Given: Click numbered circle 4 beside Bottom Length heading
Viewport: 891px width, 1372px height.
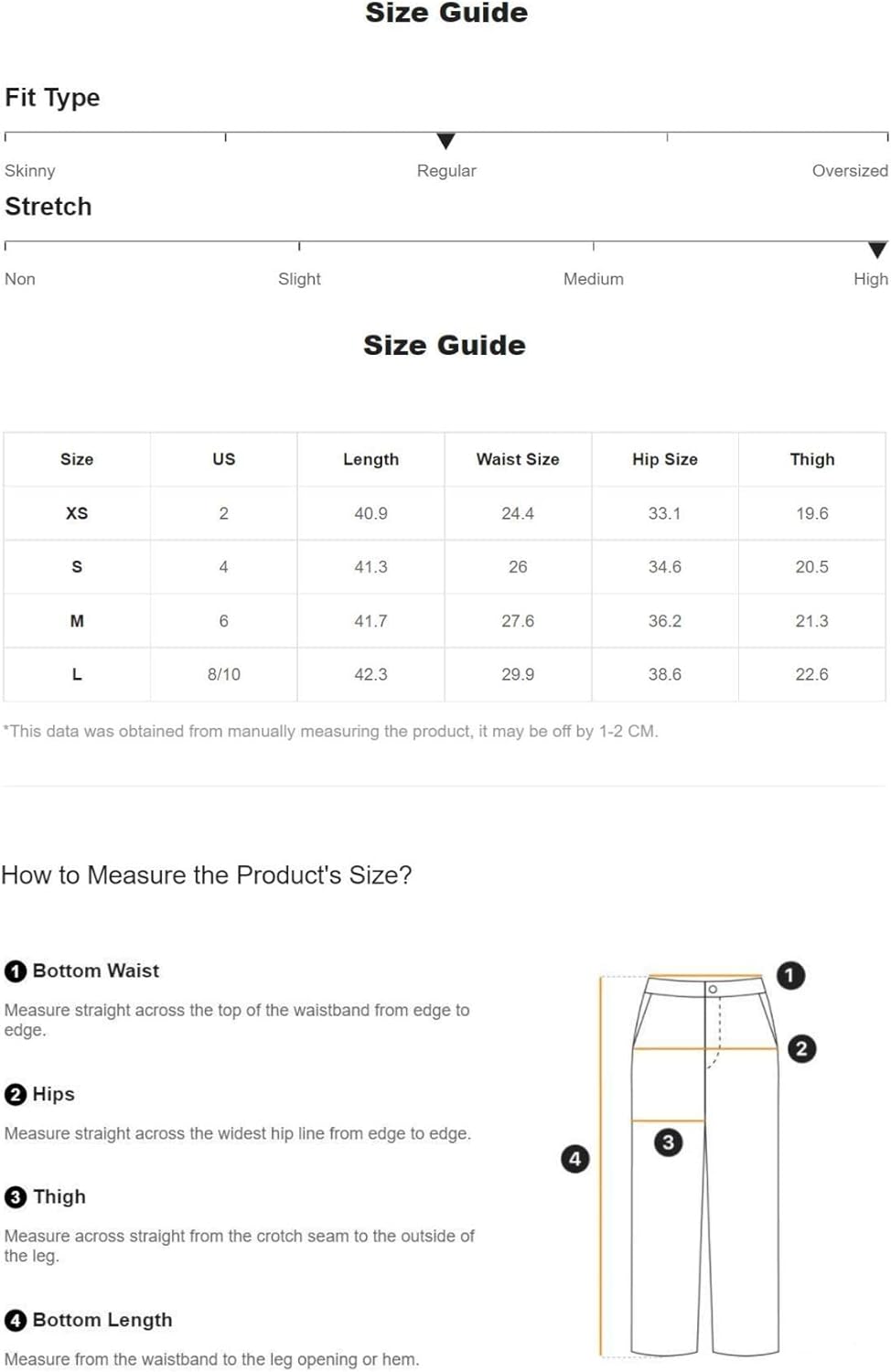Looking at the screenshot, I should pos(16,1320).
